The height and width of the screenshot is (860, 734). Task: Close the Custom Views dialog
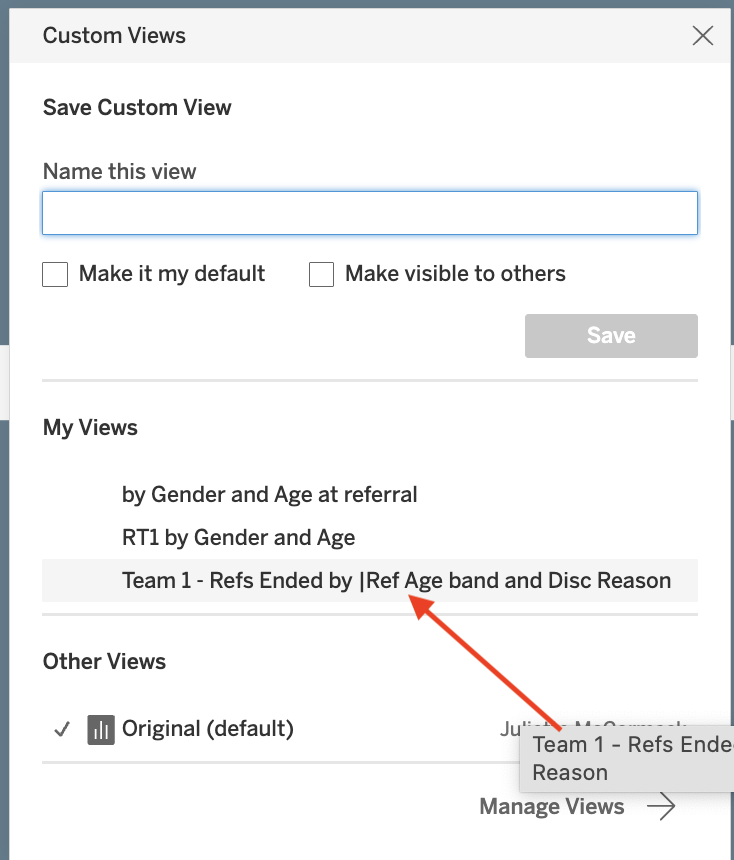pos(703,36)
